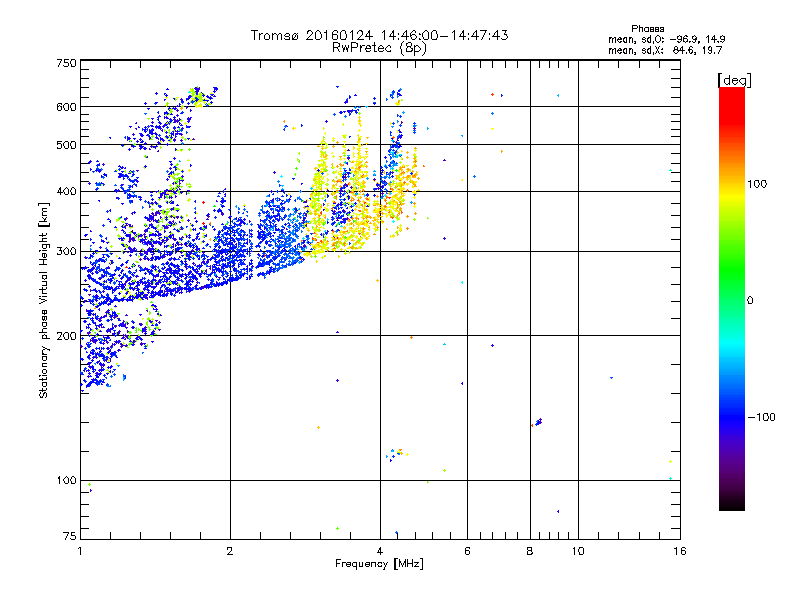Select the 'mean, sd,O: -96.9, 14.9' text

pos(666,39)
